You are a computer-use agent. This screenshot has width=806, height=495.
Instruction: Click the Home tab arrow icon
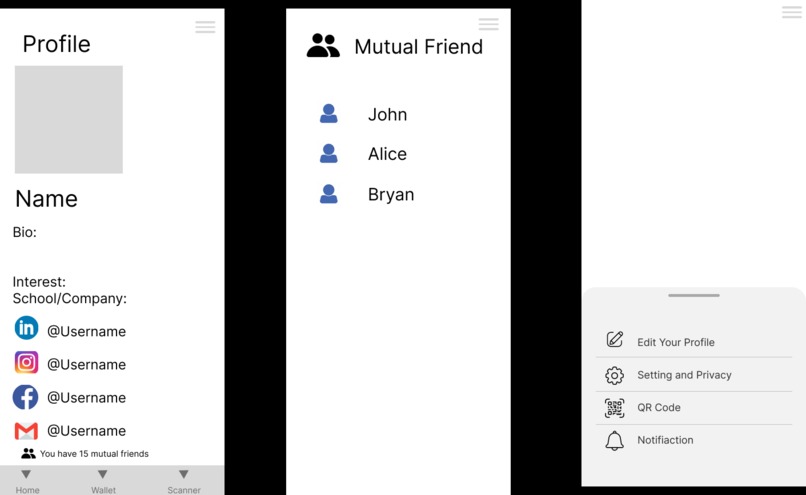pos(26,474)
